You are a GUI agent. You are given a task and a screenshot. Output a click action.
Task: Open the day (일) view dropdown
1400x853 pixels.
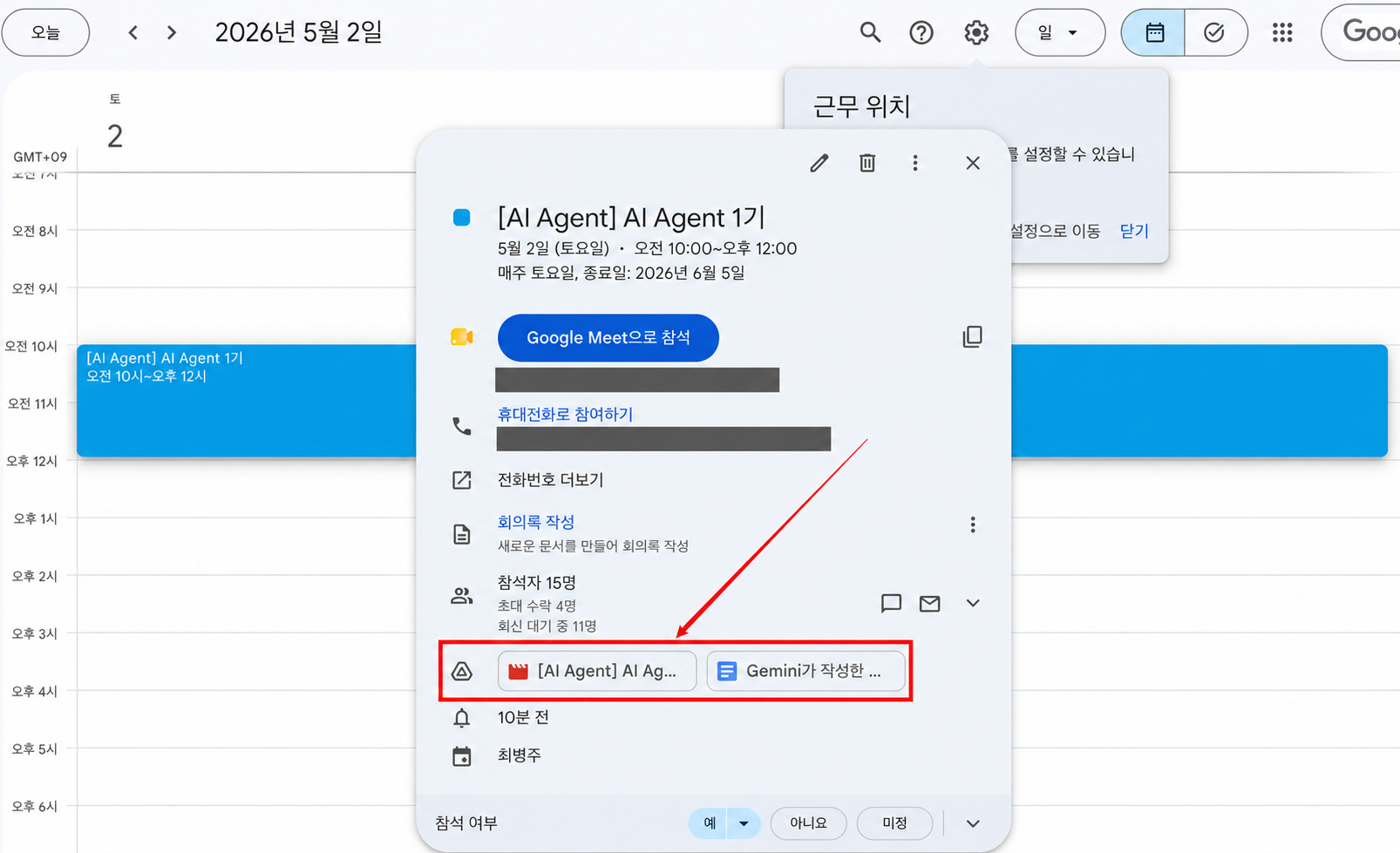[1060, 33]
